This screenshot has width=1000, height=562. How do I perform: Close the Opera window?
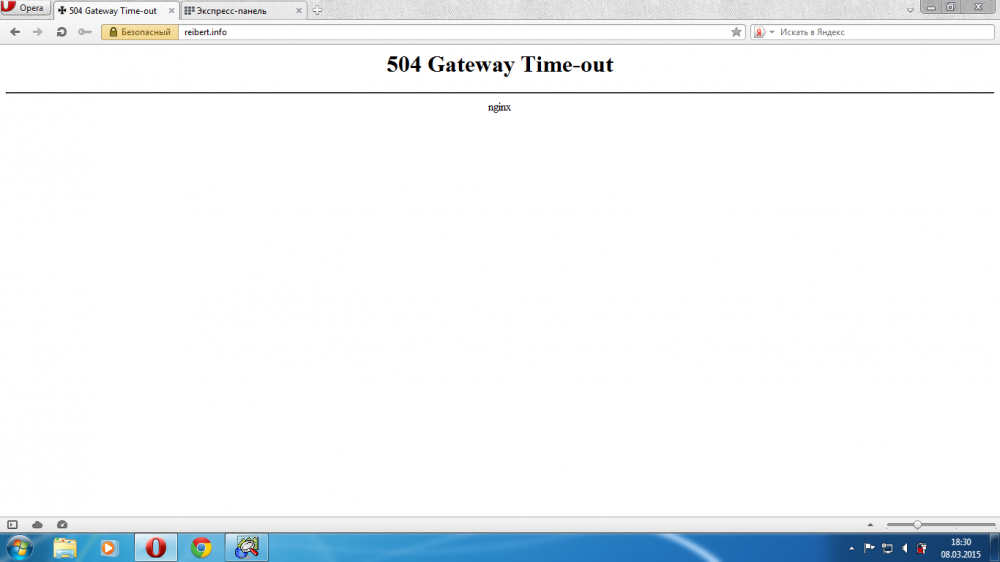[x=978, y=7]
